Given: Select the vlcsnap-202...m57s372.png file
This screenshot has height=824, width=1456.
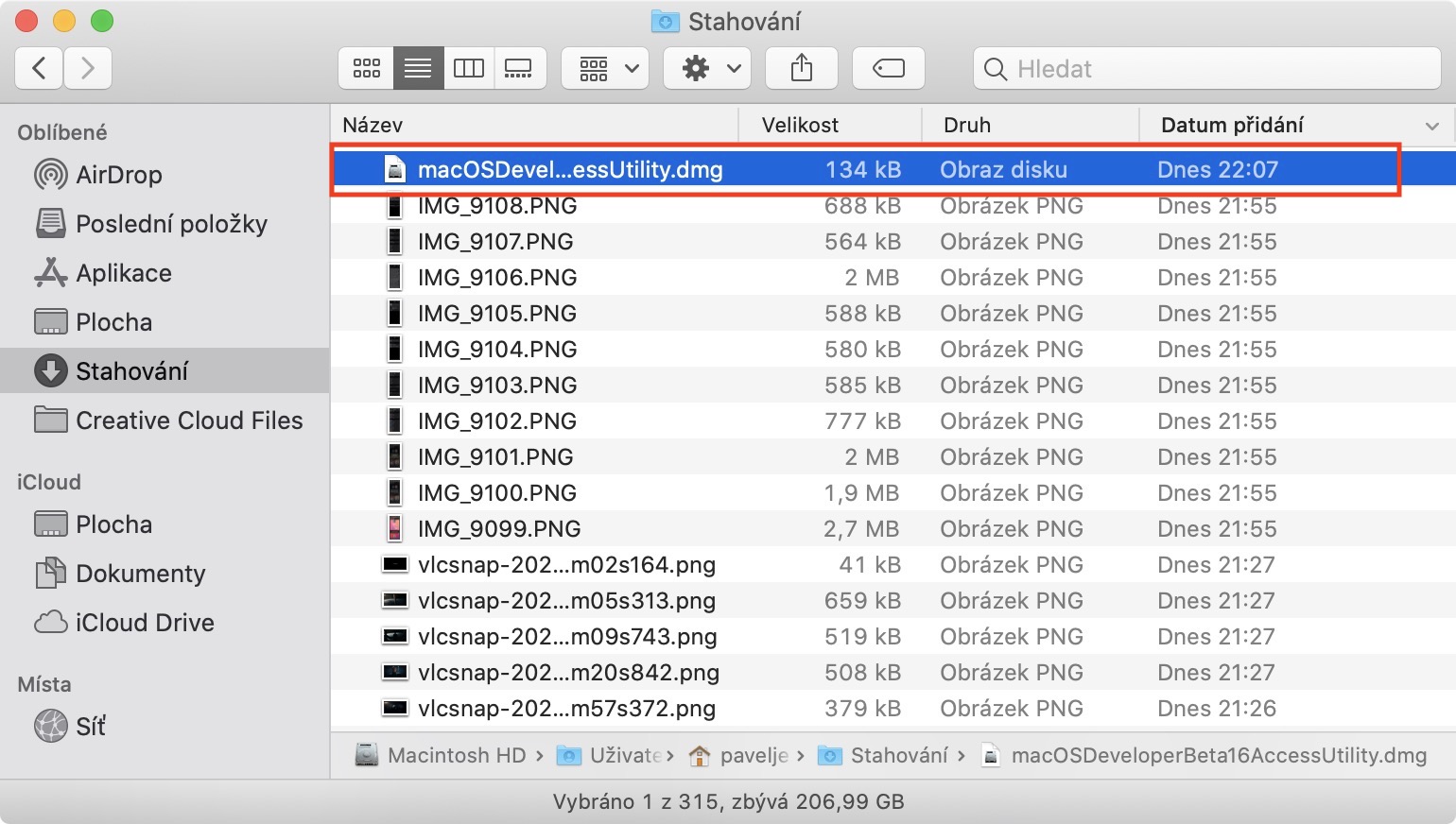Looking at the screenshot, I should click(893, 709).
